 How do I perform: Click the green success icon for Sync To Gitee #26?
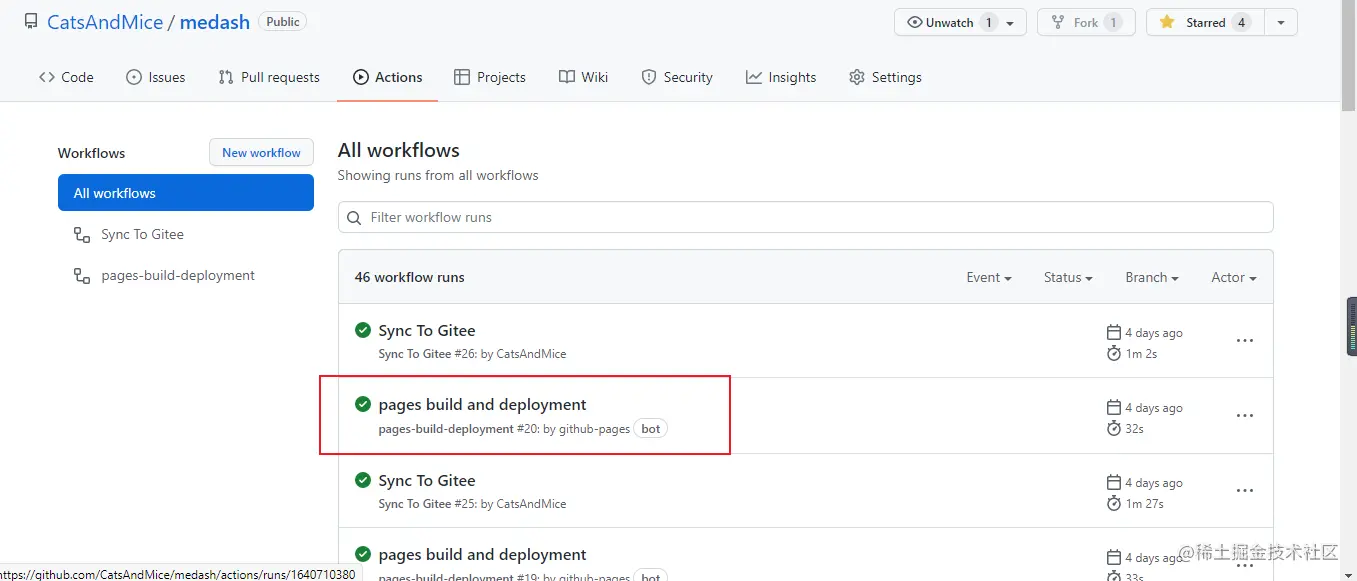(363, 330)
